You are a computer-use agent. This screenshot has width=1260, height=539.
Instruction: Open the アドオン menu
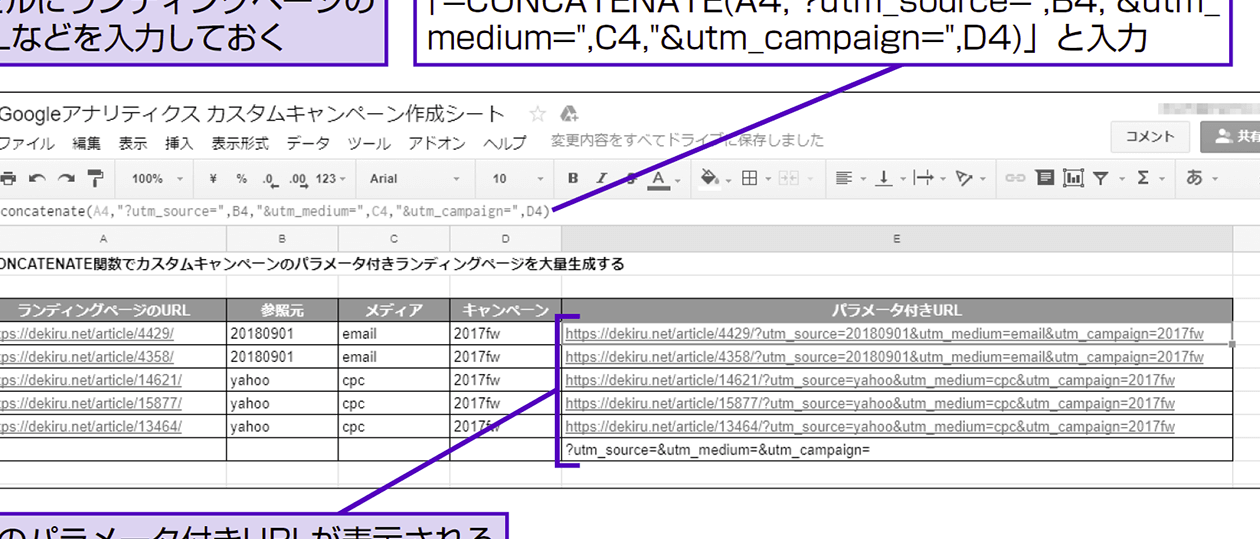tap(437, 143)
